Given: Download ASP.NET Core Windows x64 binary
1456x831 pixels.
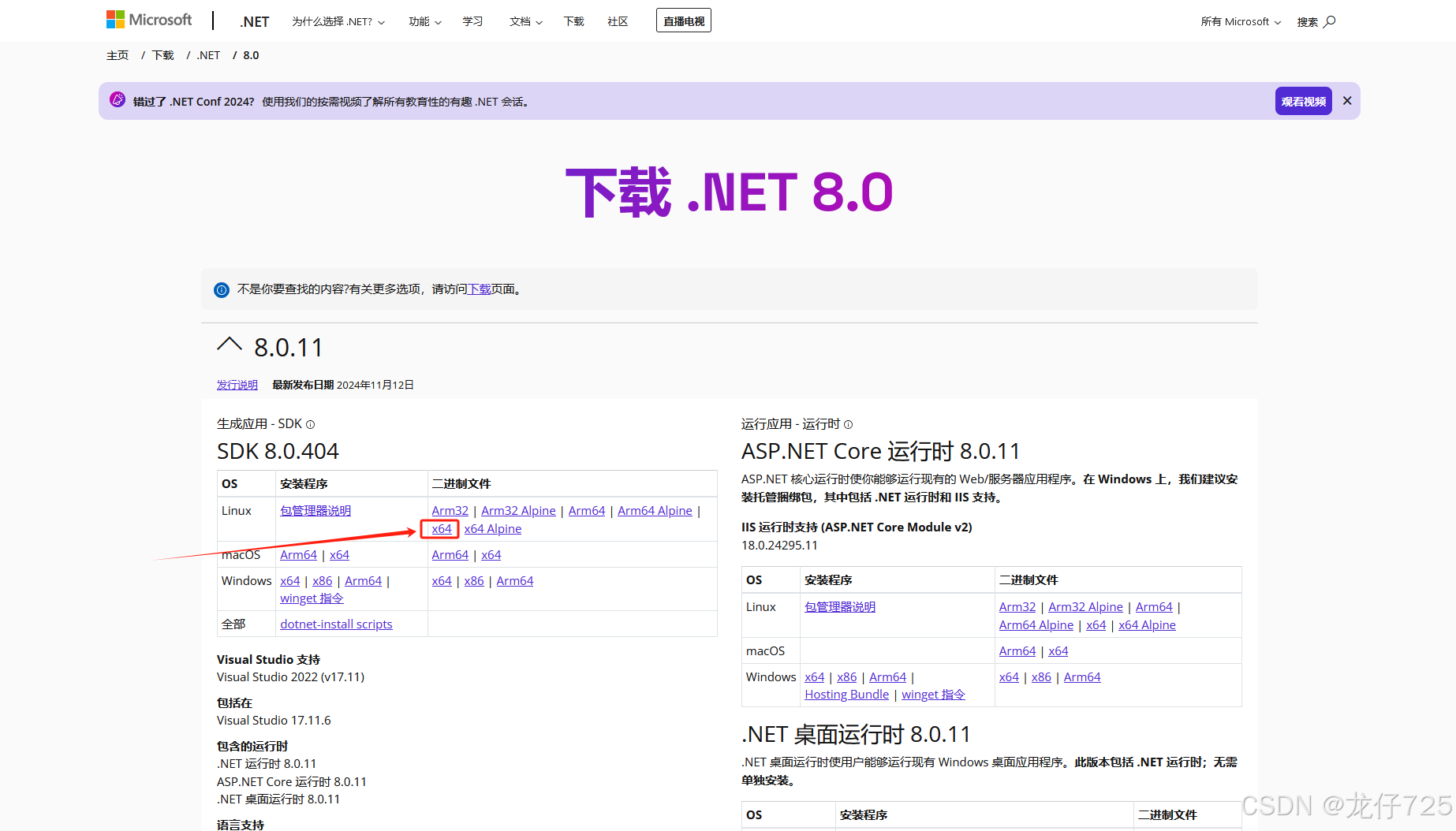Looking at the screenshot, I should click(1009, 677).
